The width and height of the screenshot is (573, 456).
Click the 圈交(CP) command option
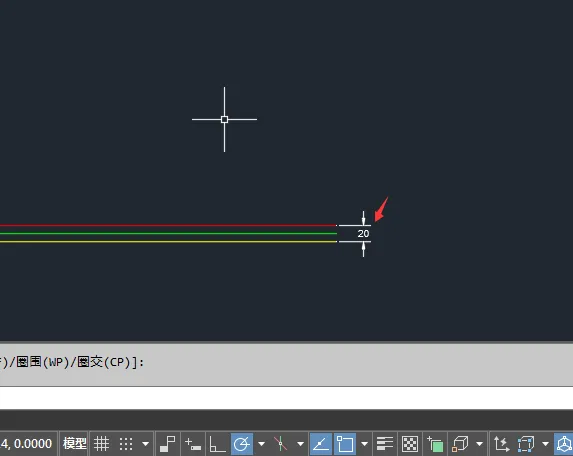(x=105, y=362)
